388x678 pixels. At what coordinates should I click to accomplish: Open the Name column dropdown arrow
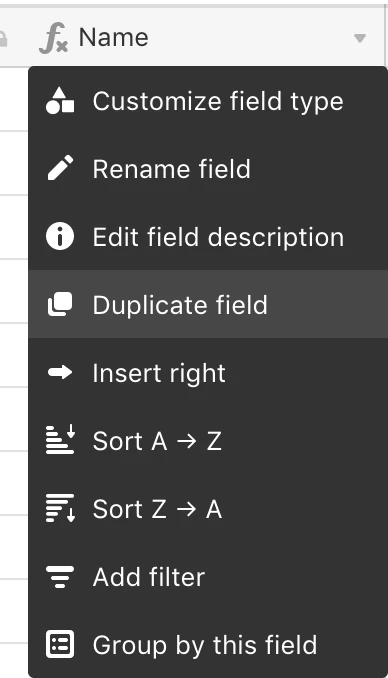(360, 38)
